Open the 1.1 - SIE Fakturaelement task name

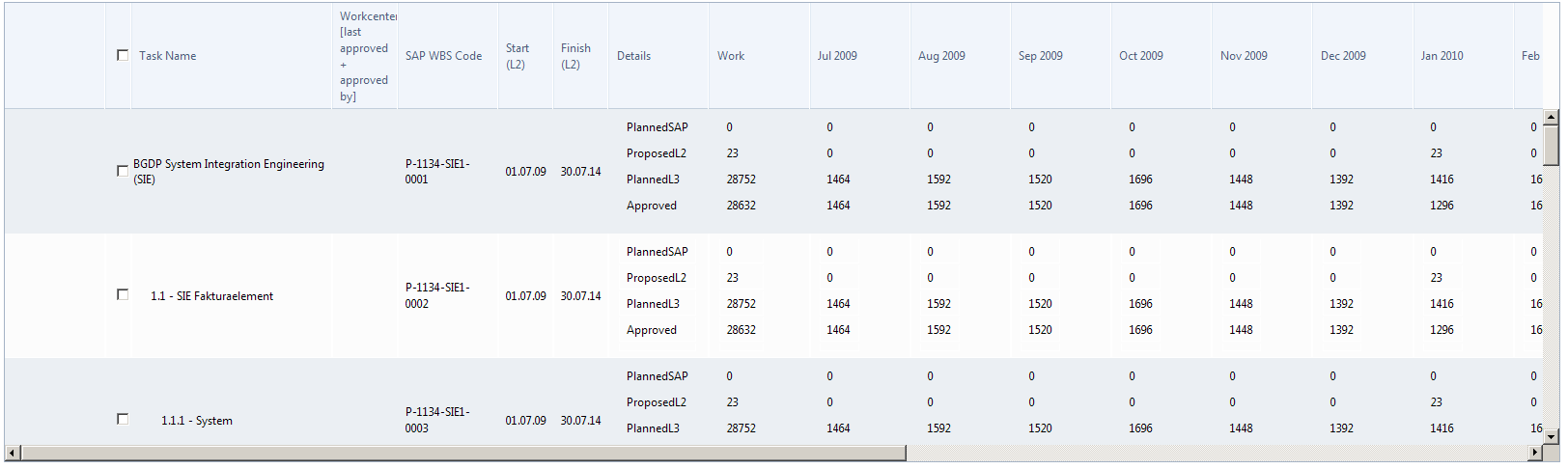(211, 296)
